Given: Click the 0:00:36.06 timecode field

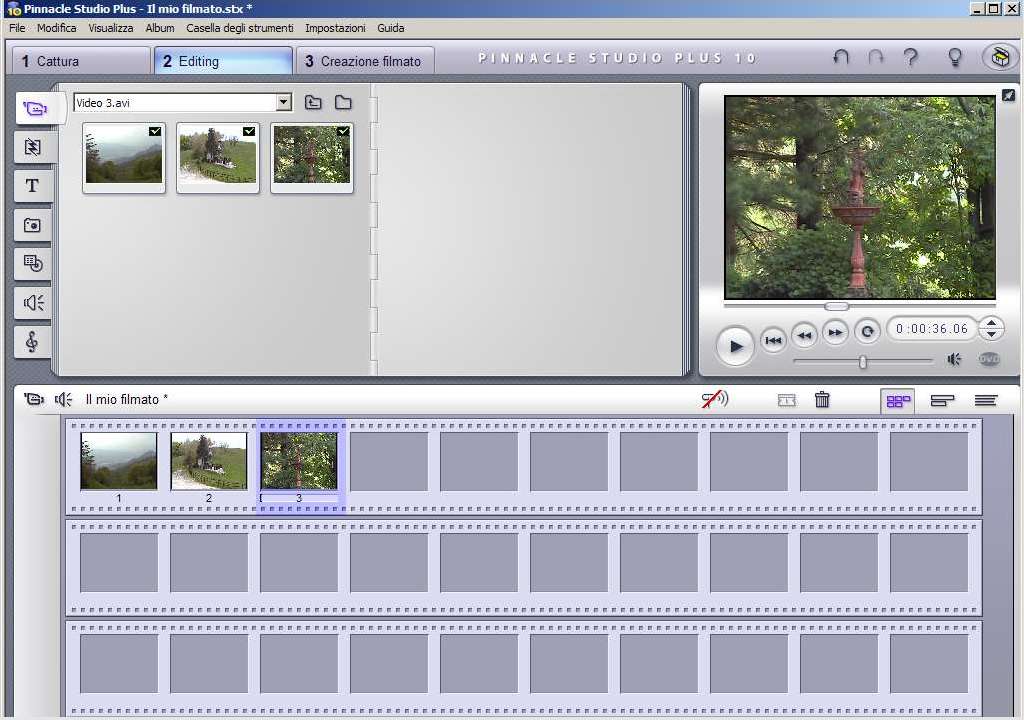Looking at the screenshot, I should tap(932, 329).
